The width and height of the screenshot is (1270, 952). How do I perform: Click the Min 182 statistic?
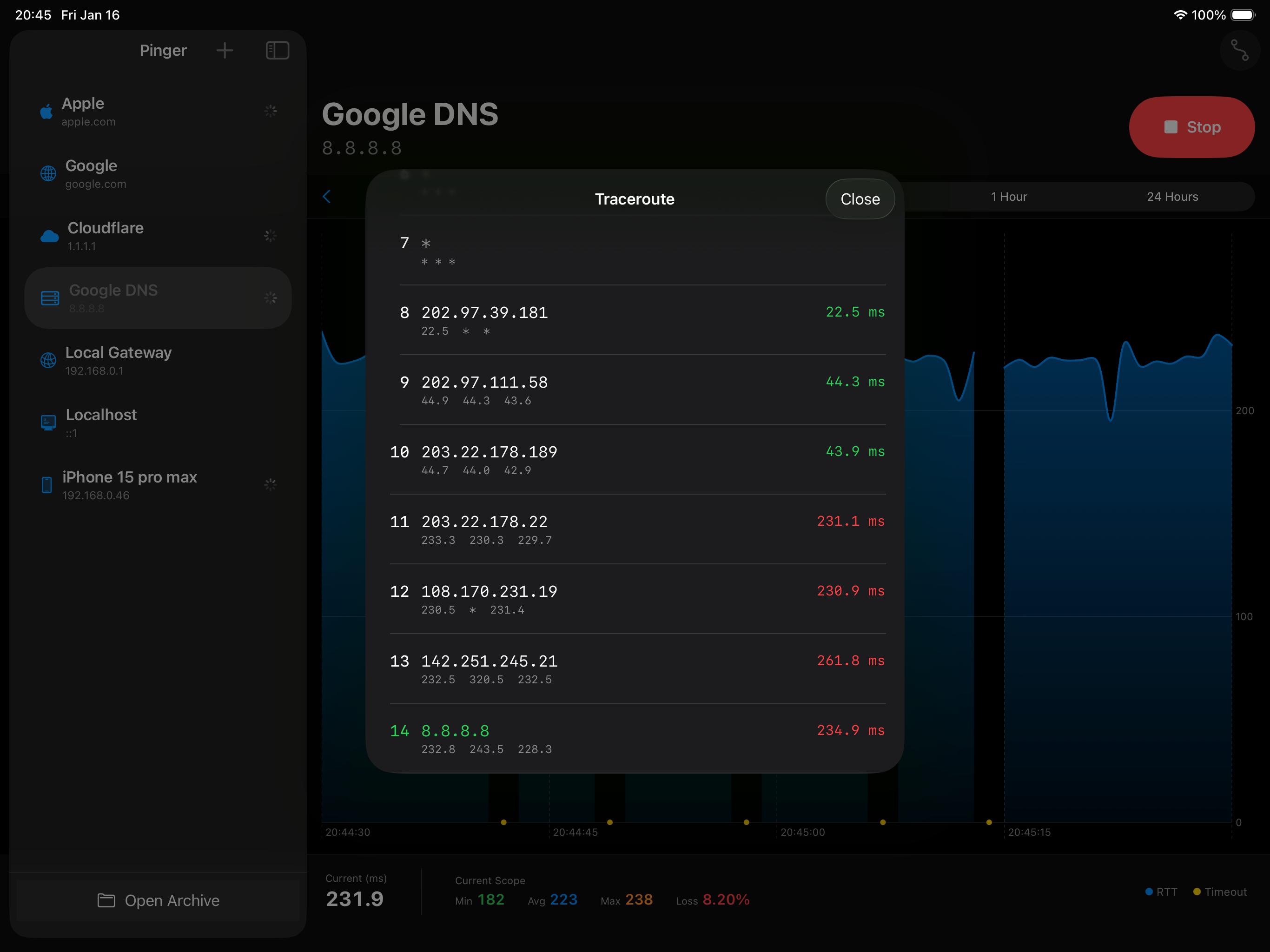479,900
